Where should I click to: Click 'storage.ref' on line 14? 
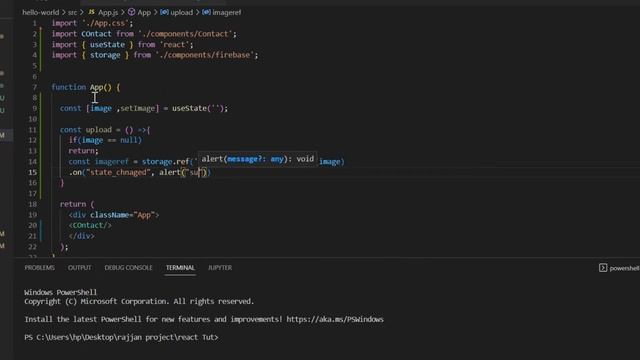coord(165,162)
